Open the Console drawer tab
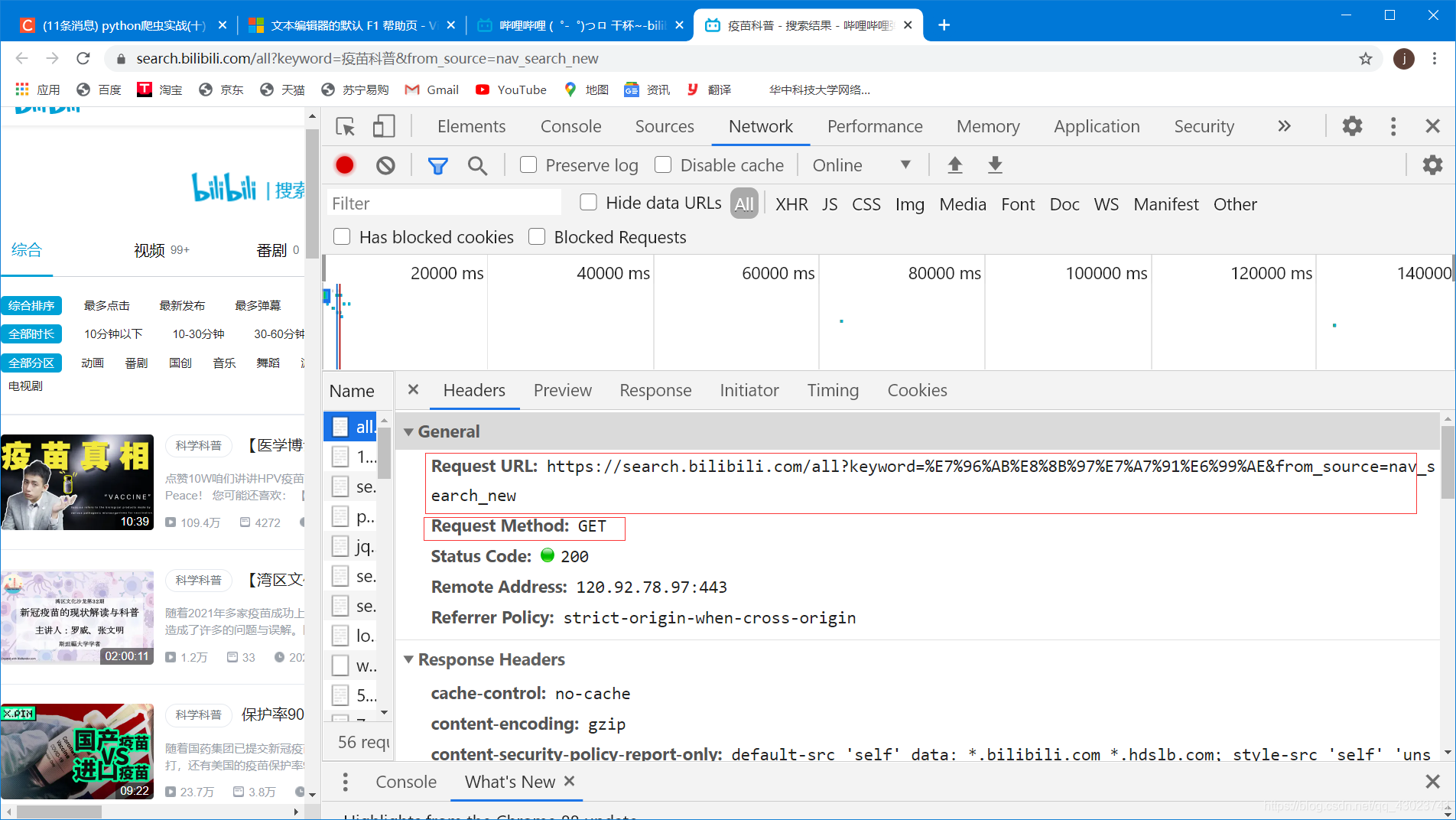This screenshot has width=1456, height=820. tap(406, 782)
